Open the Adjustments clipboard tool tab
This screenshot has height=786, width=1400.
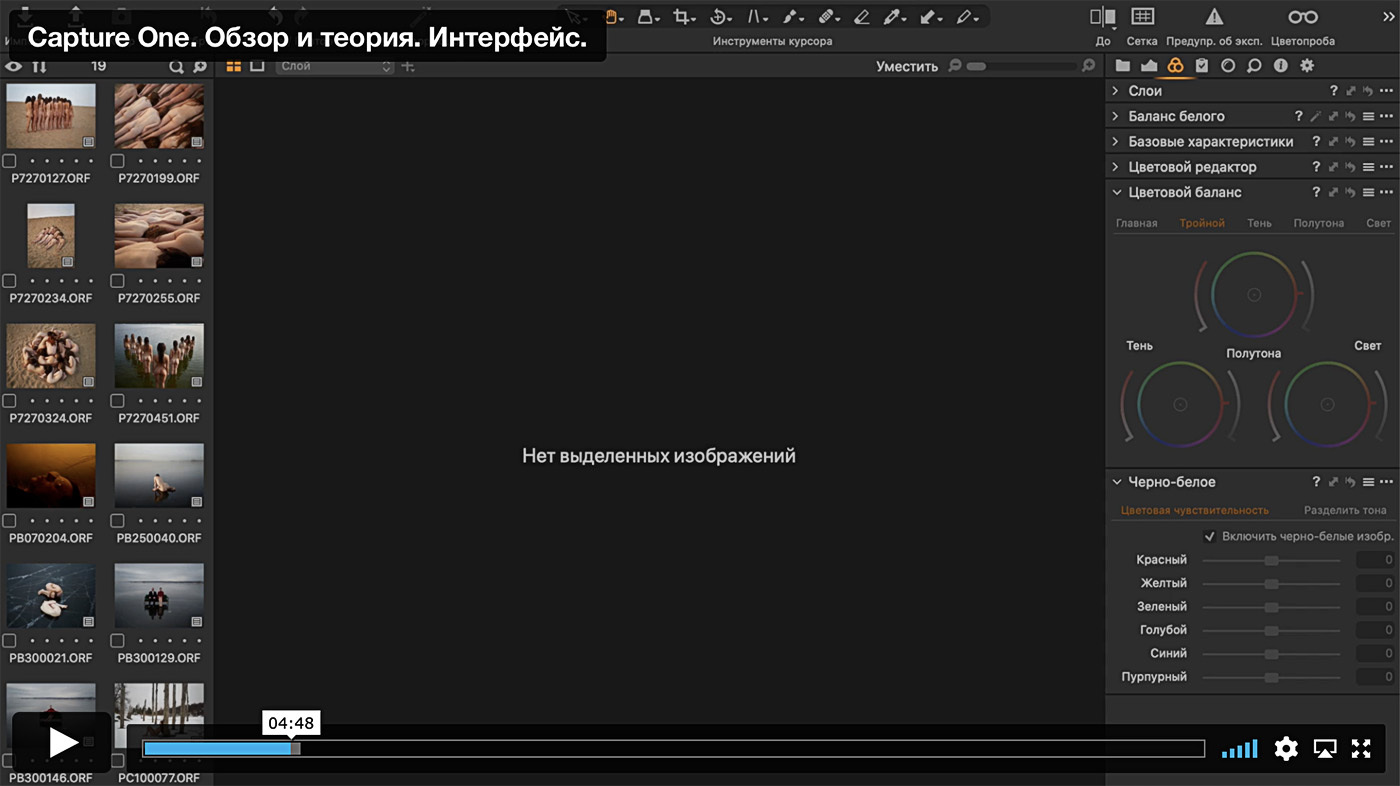(1202, 66)
